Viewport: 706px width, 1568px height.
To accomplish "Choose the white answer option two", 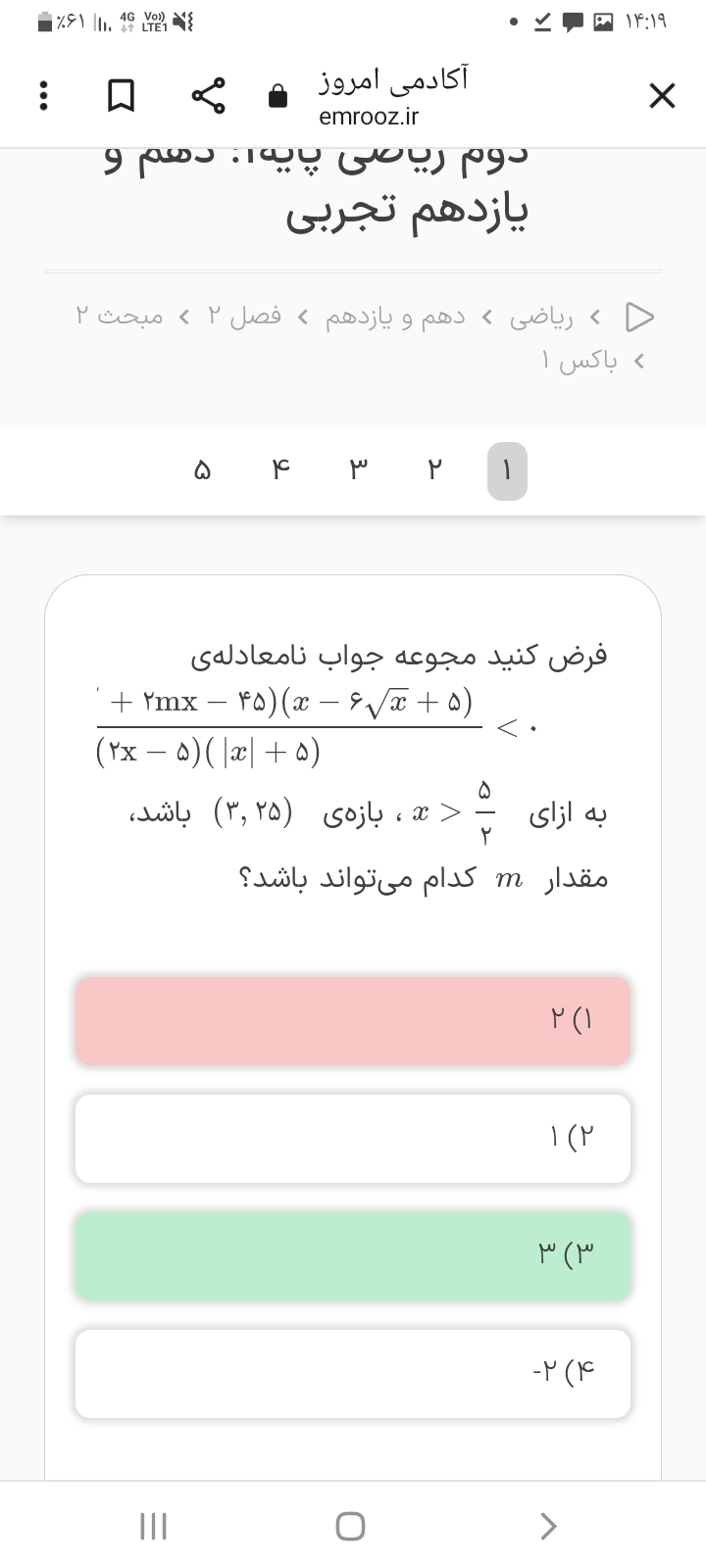I will [x=353, y=1139].
